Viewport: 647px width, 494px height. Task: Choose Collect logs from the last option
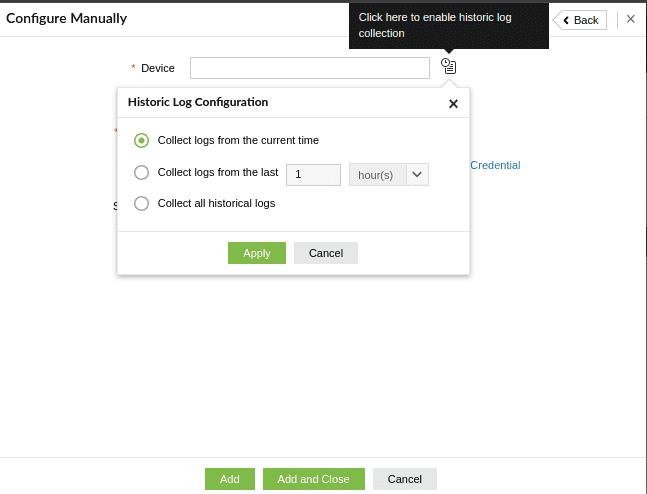pyautogui.click(x=141, y=172)
